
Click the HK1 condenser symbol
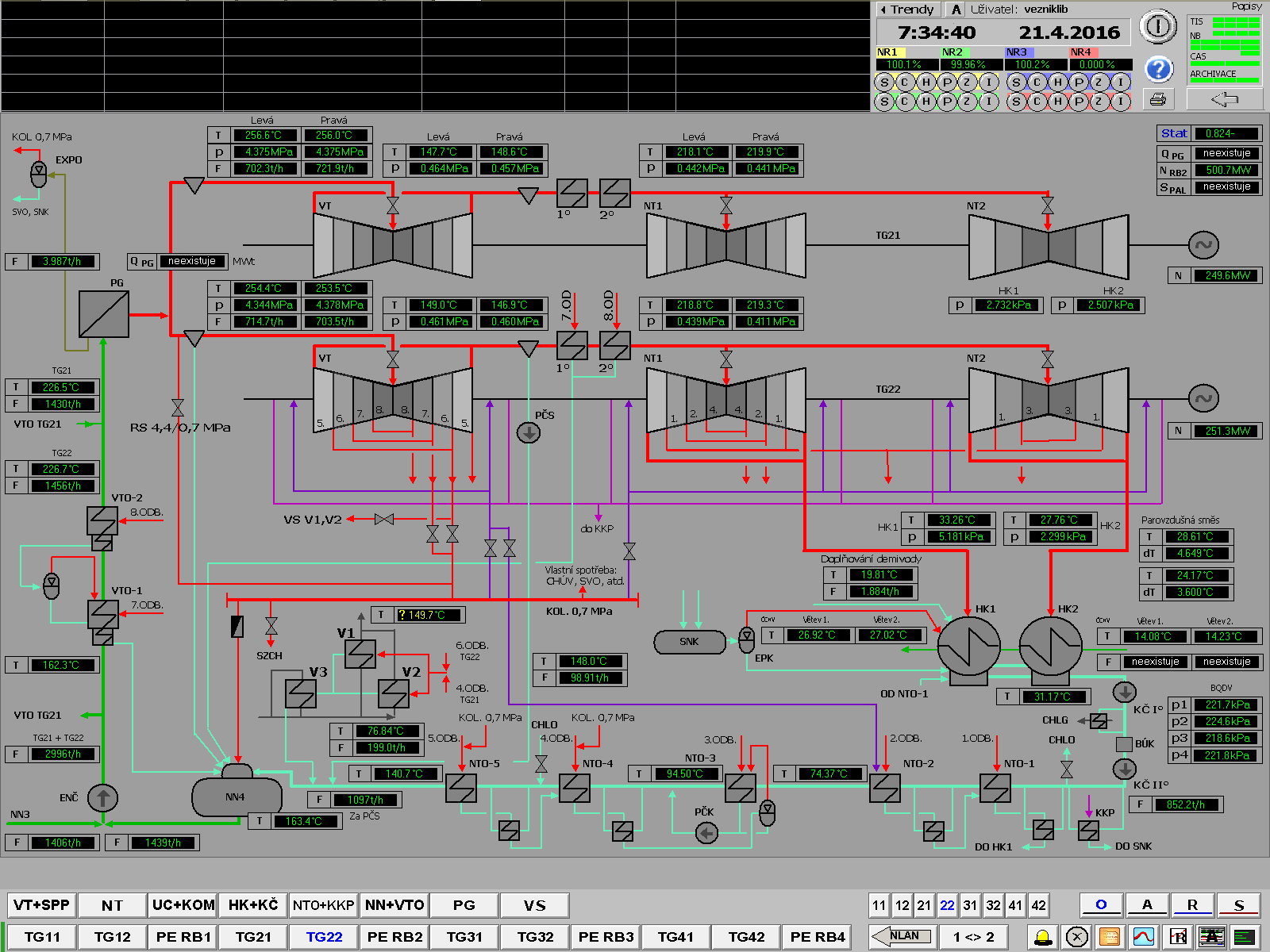point(968,647)
